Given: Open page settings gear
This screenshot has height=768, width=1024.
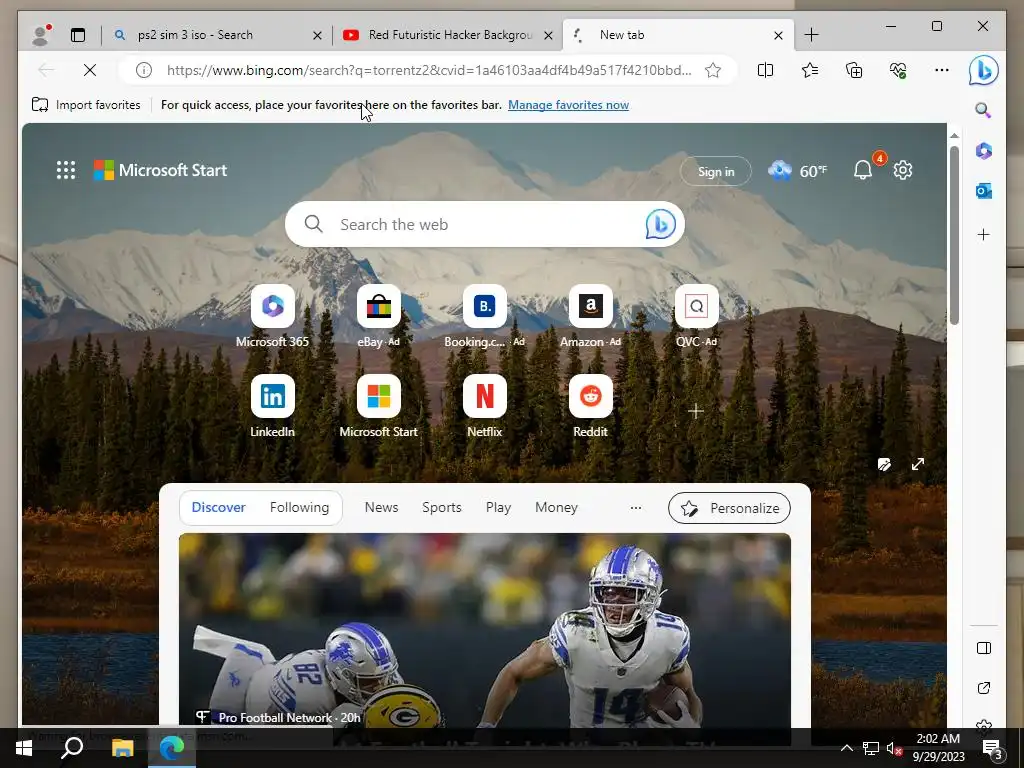Looking at the screenshot, I should 903,170.
